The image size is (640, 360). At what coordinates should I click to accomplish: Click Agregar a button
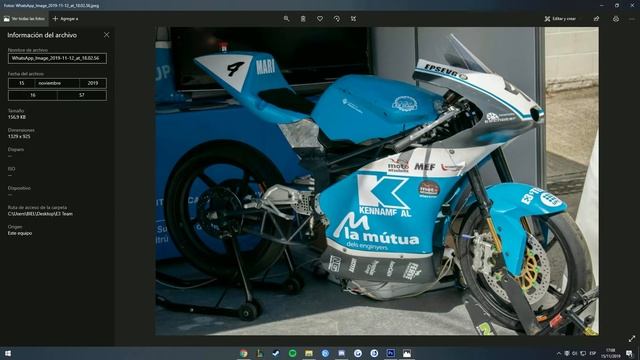pos(65,19)
